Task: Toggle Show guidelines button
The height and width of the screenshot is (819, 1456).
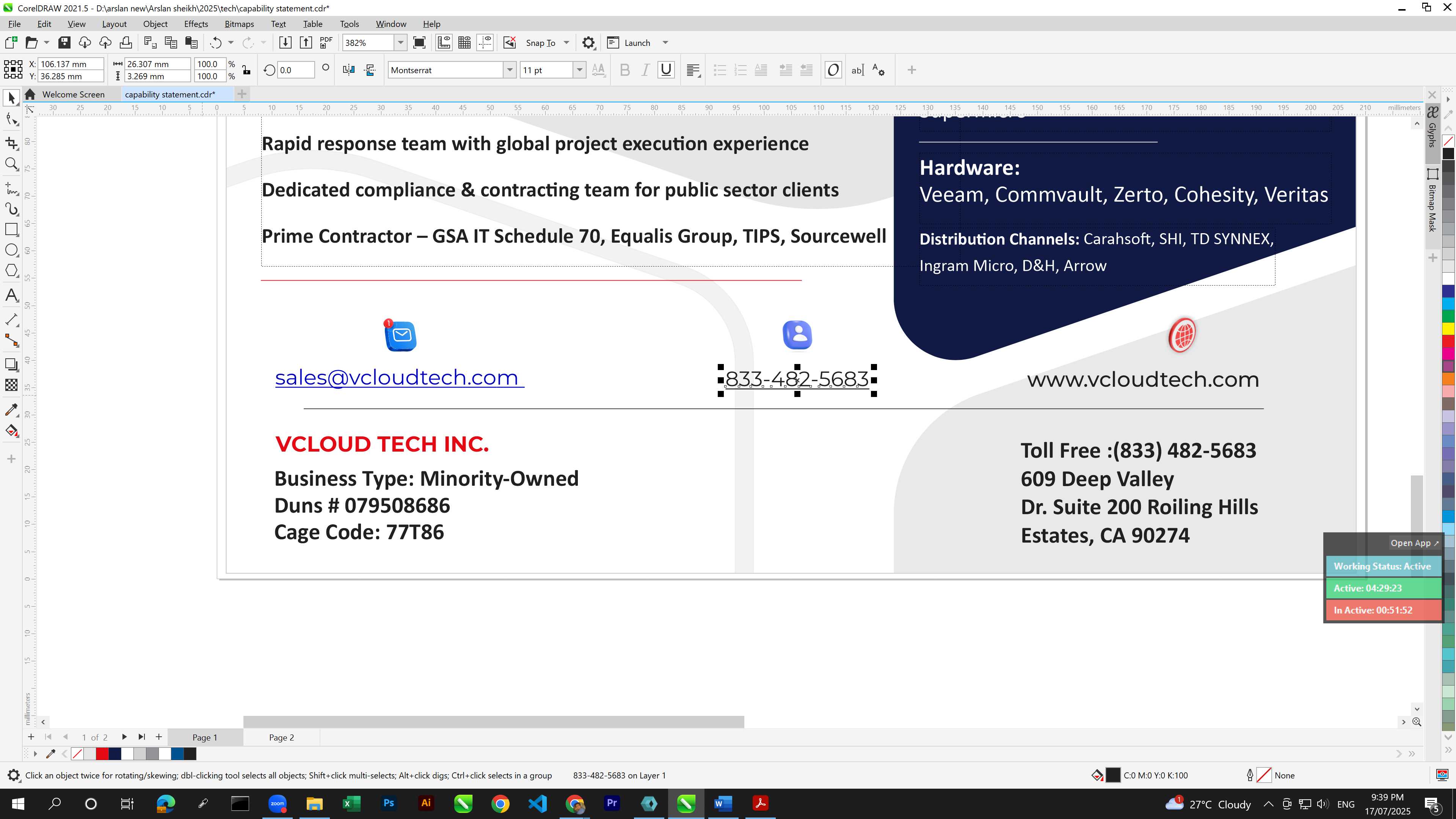Action: point(485,42)
